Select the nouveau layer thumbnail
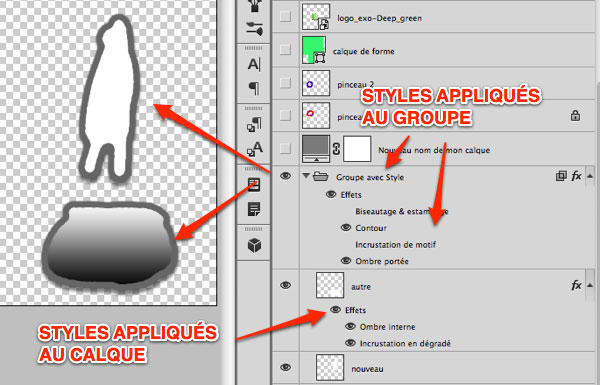Screen dimensions: 600x385 (330, 367)
